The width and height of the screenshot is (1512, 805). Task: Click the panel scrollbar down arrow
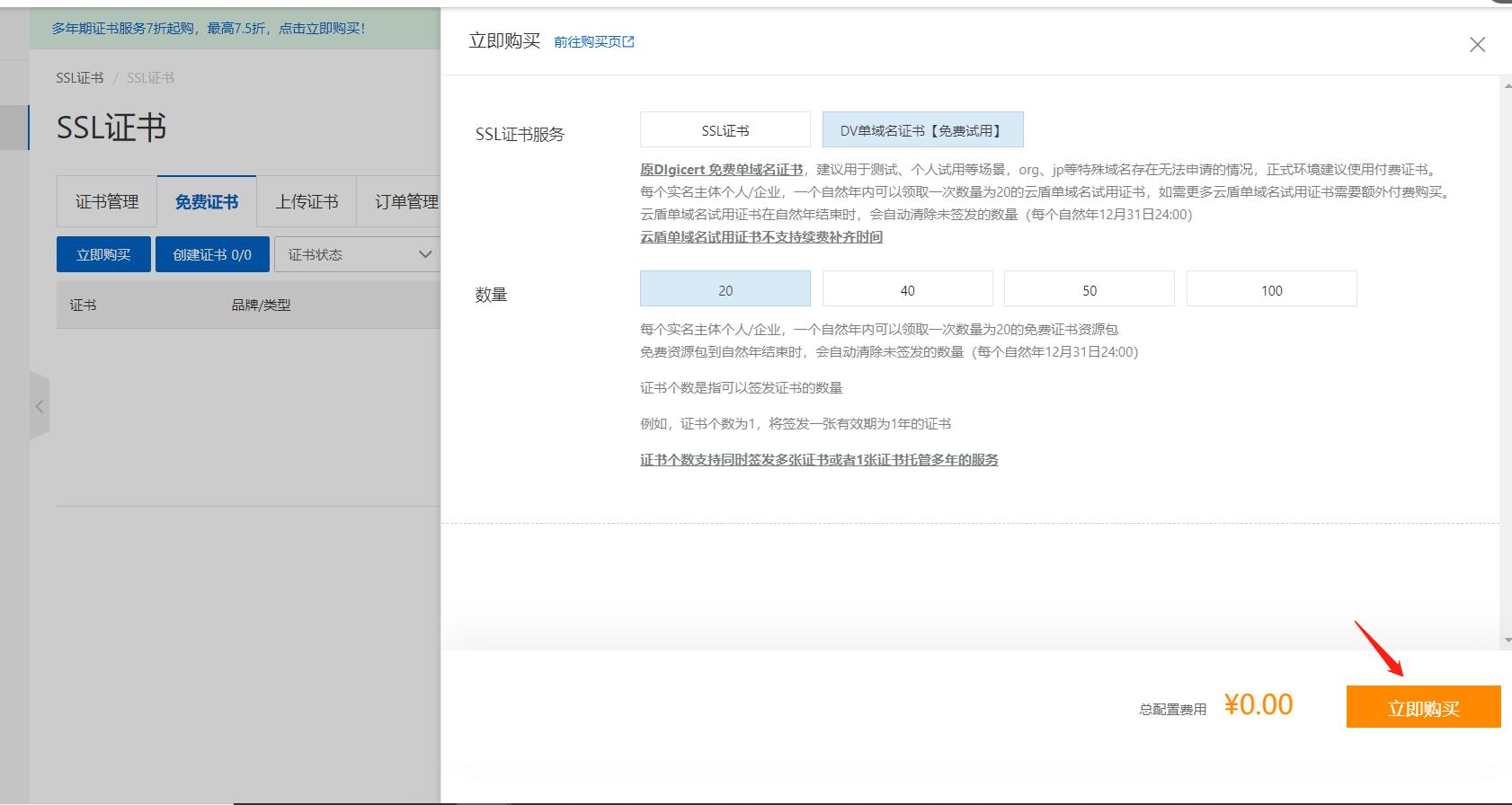click(x=1507, y=641)
